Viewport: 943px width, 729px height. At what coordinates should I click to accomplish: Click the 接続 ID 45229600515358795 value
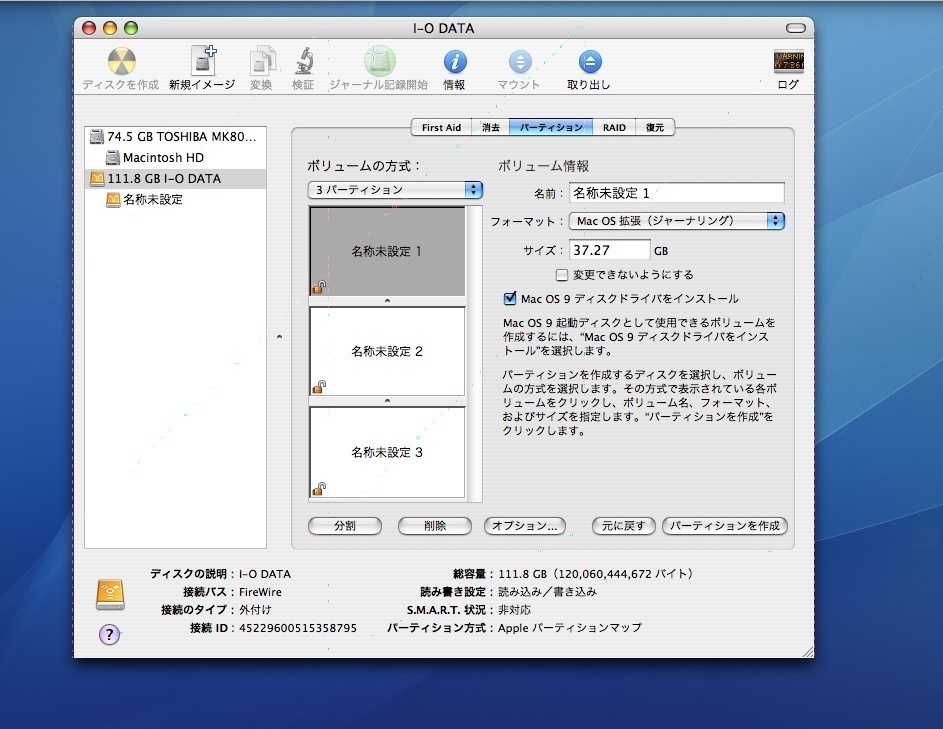tap(298, 628)
